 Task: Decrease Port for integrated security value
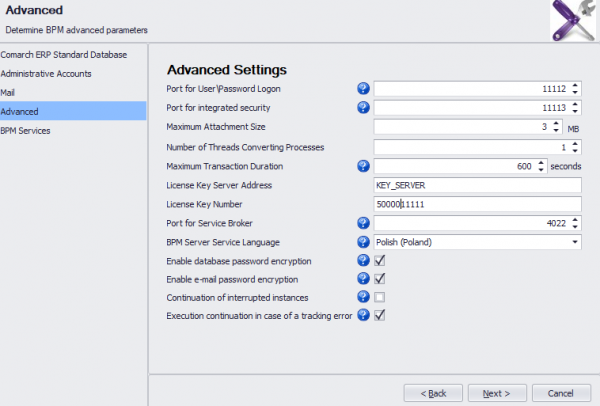pyautogui.click(x=575, y=111)
